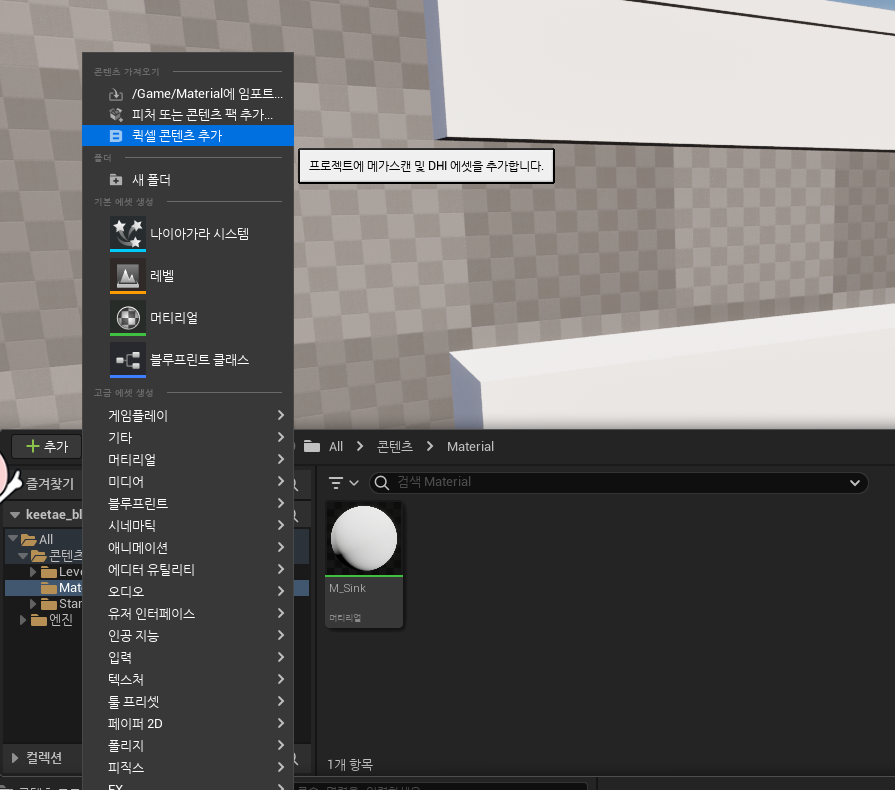Open the dropdown arrow between 콘텐츠 and Material
Screen dimensions: 895x790
pos(430,446)
